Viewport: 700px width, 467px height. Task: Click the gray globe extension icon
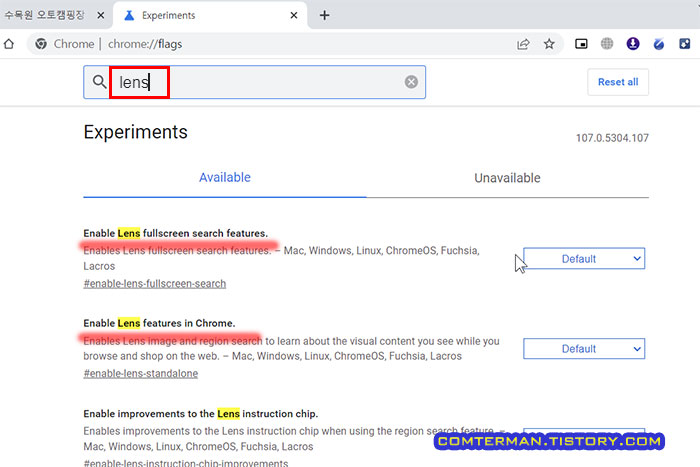[607, 43]
